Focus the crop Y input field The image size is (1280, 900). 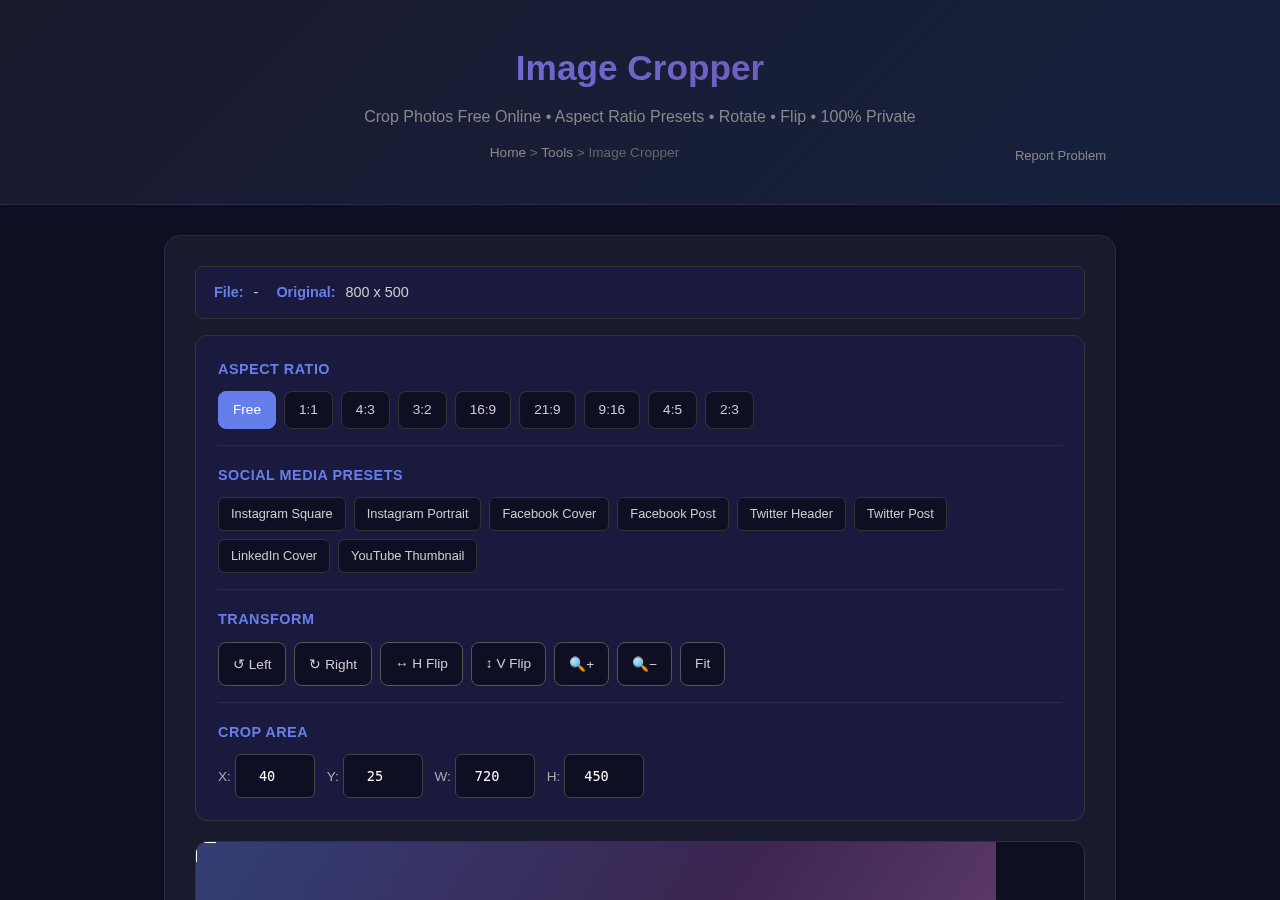(x=383, y=776)
